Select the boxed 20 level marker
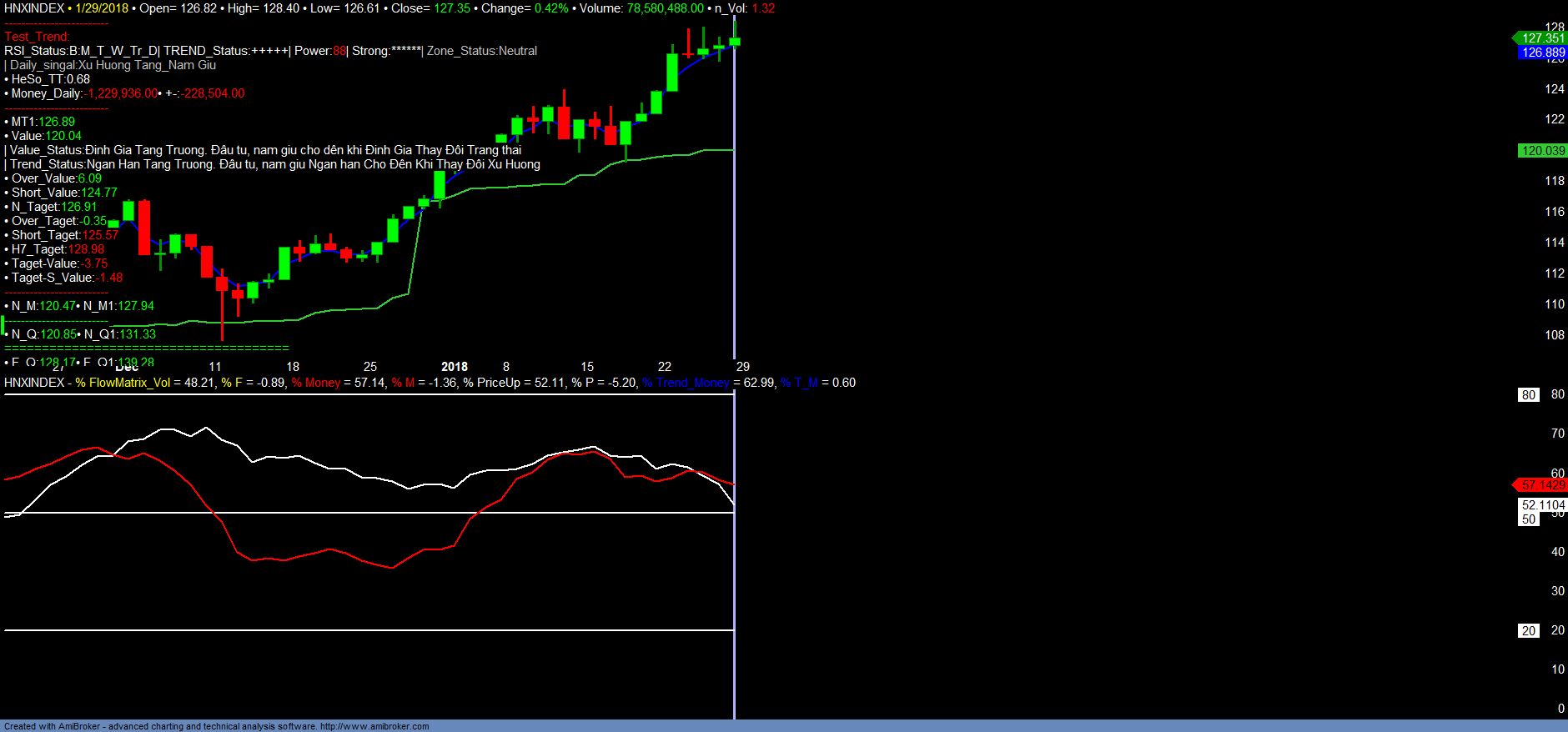The image size is (1568, 732). pos(1528,631)
